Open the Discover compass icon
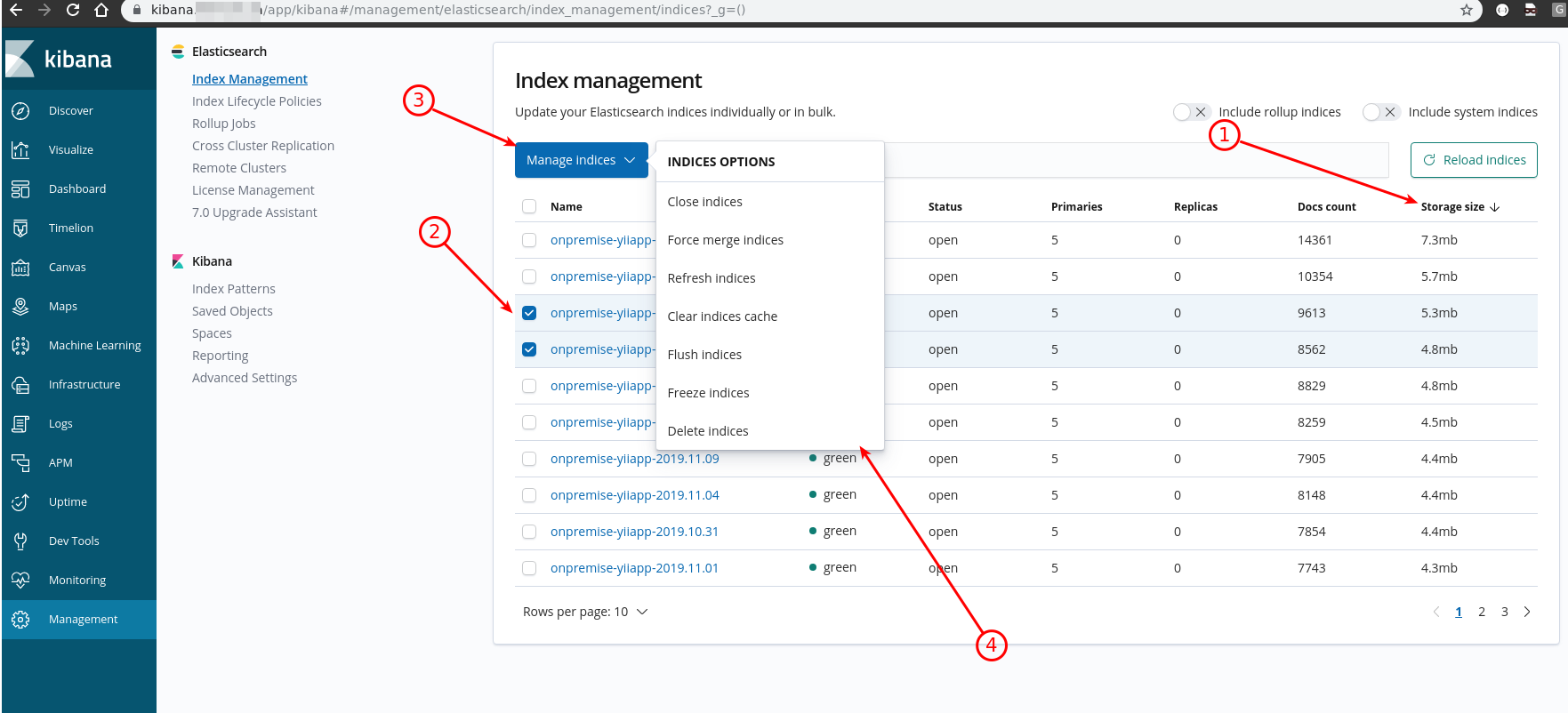The image size is (1568, 713). [x=20, y=111]
